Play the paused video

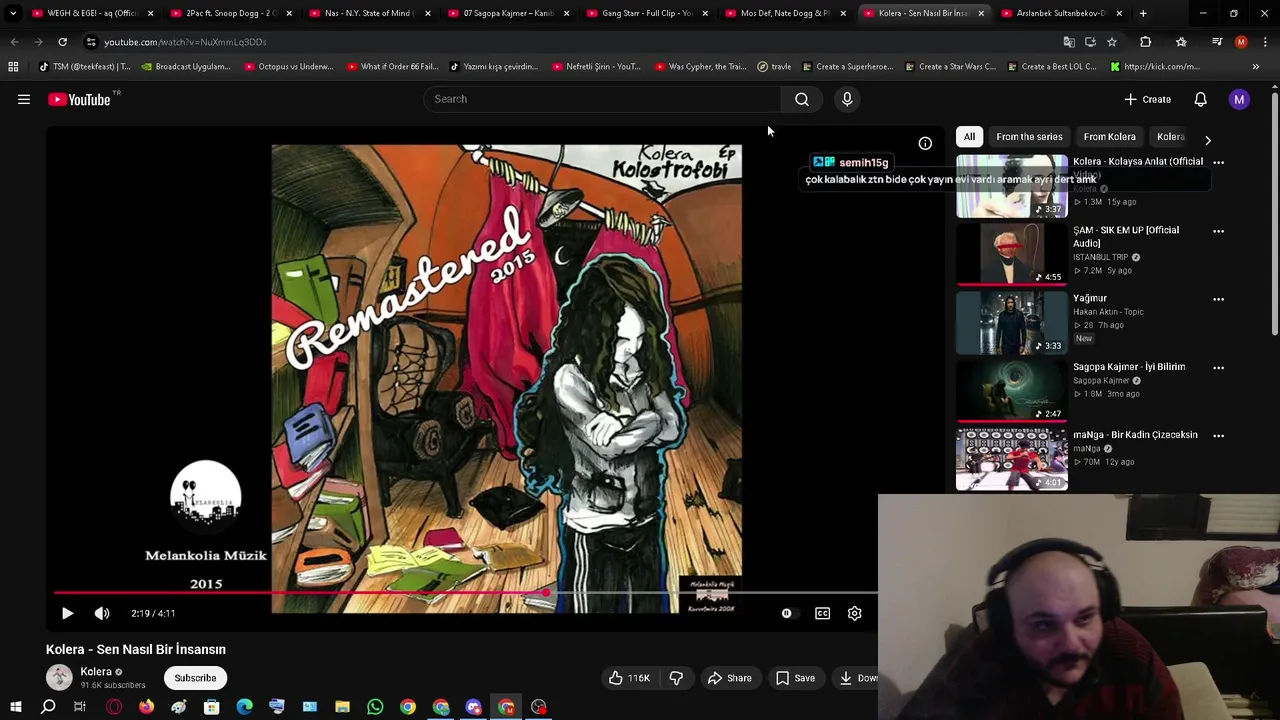(67, 613)
